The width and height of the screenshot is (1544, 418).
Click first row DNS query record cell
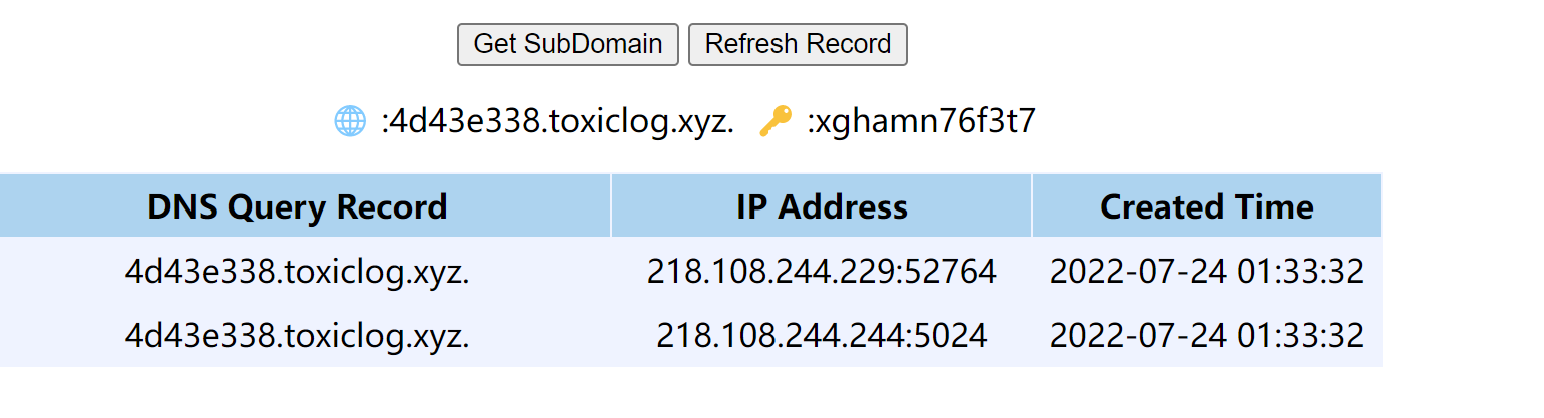coord(297,271)
